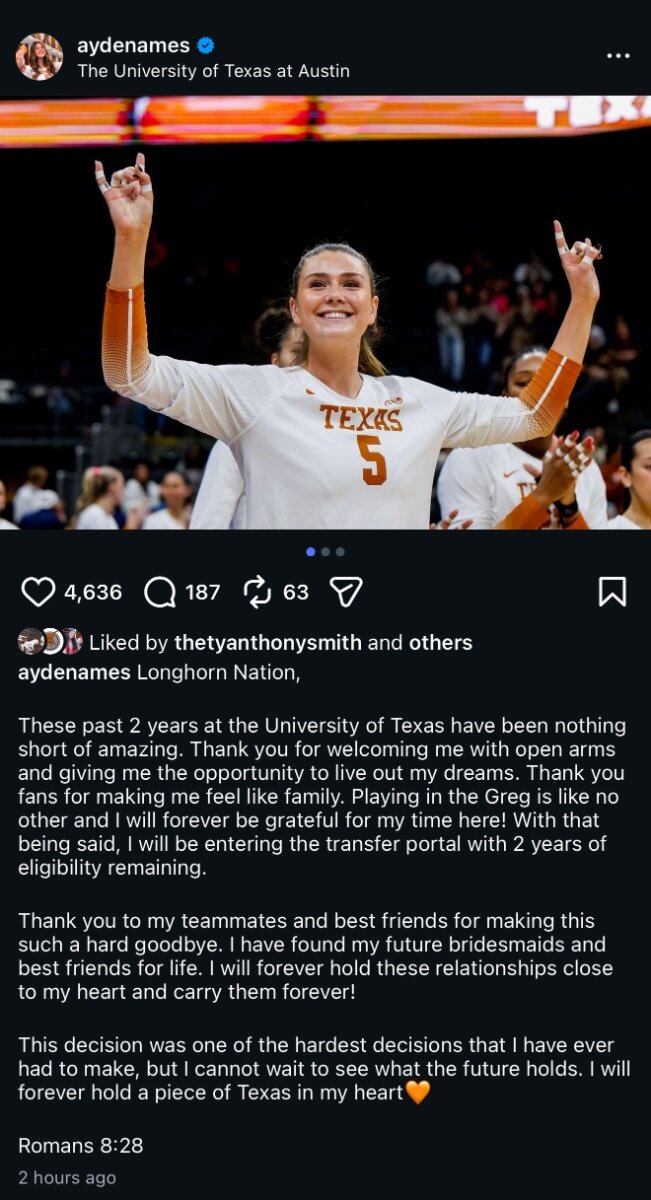This screenshot has width=651, height=1200.
Task: Open thetyanthonysmith's profile from likes
Action: tap(267, 642)
